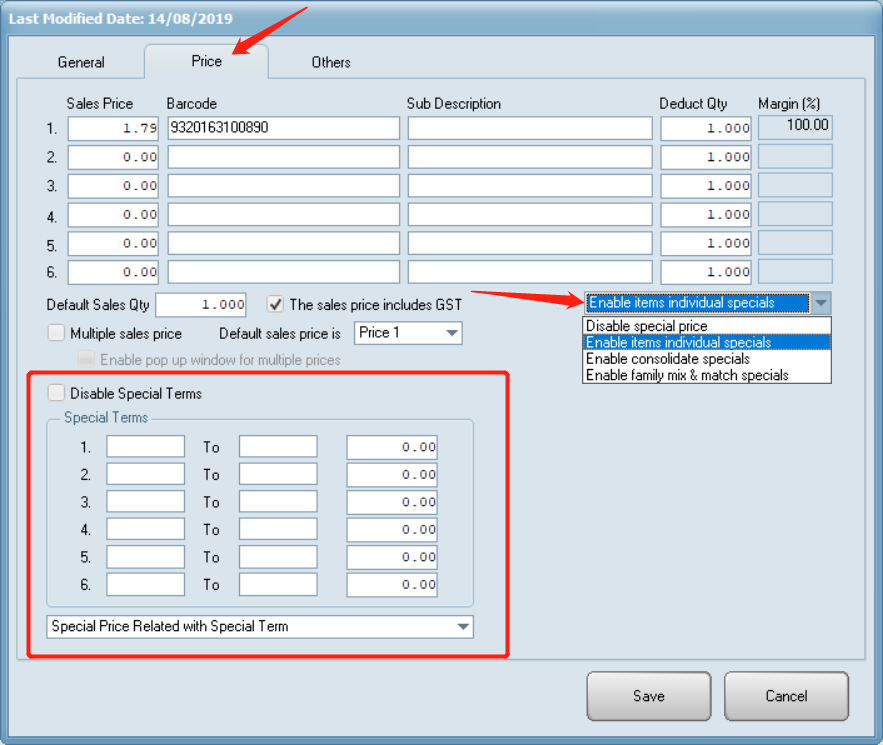Select 'Enable consolidate specials' option
This screenshot has width=883, height=745.
pyautogui.click(x=667, y=359)
